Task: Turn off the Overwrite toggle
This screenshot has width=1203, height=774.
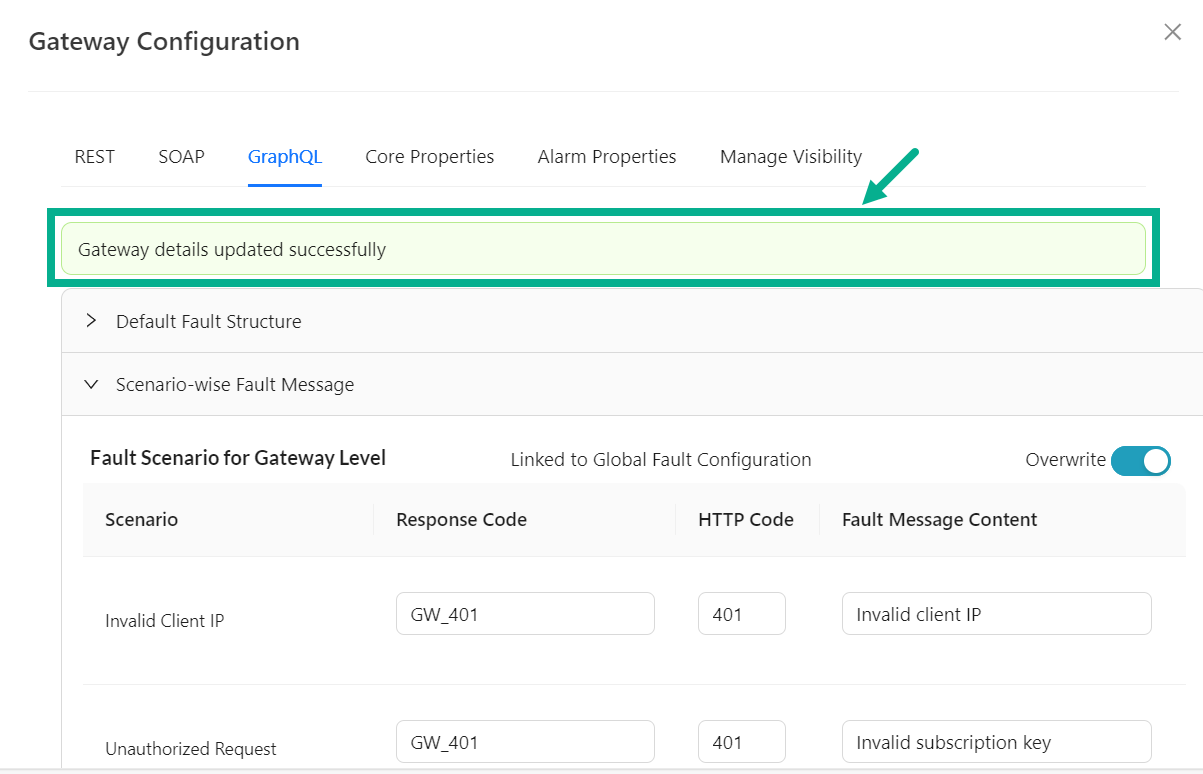Action: [x=1140, y=460]
